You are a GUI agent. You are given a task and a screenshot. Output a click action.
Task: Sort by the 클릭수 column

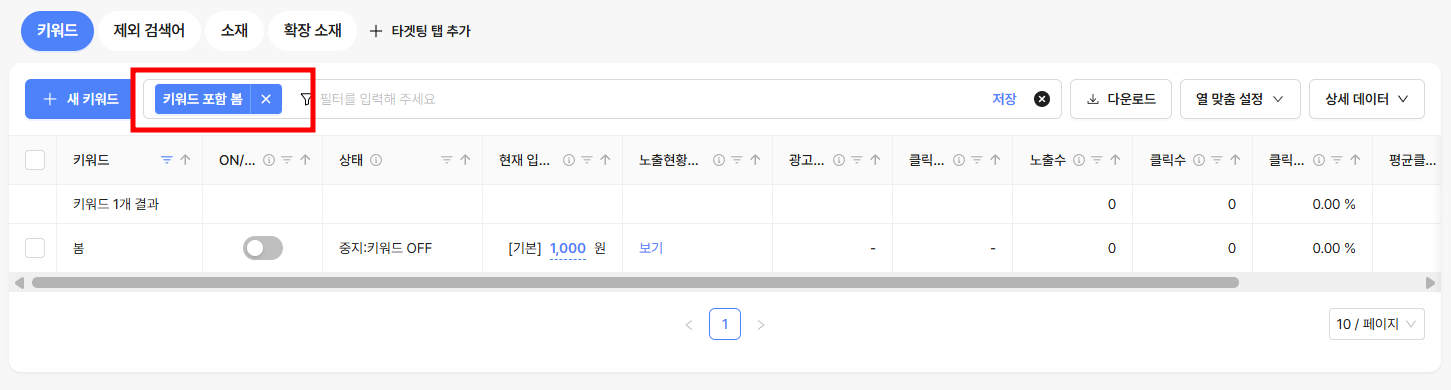1235,160
